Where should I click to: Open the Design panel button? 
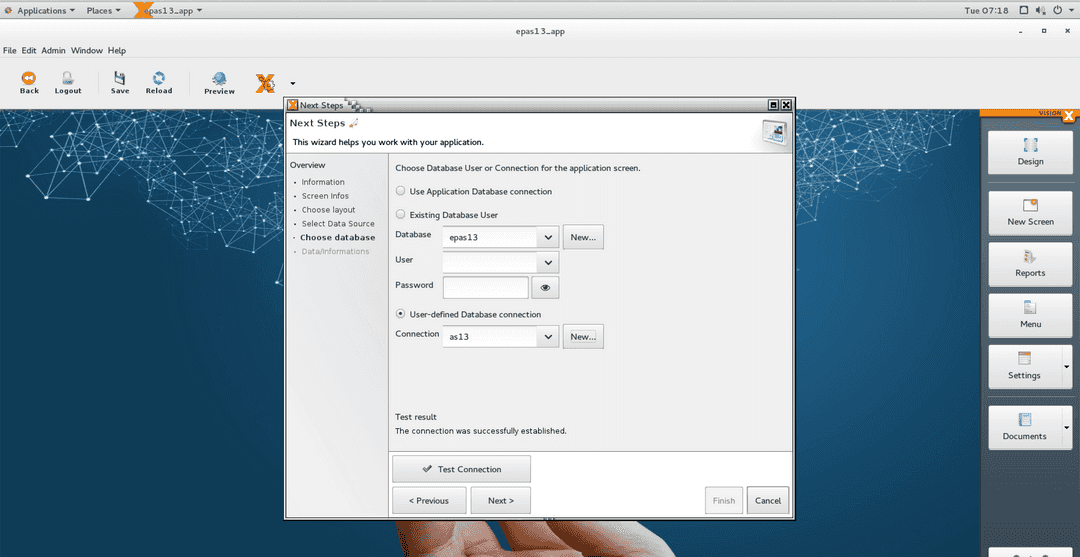coord(1030,152)
